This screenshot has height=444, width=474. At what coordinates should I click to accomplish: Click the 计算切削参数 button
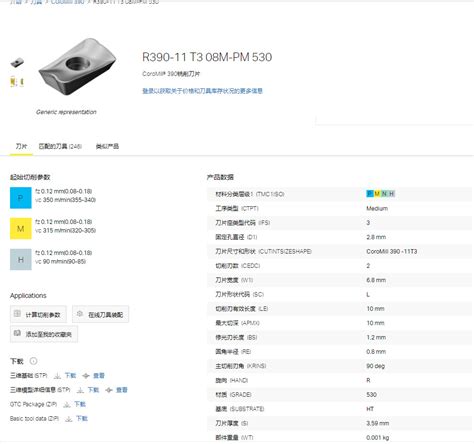(38, 314)
